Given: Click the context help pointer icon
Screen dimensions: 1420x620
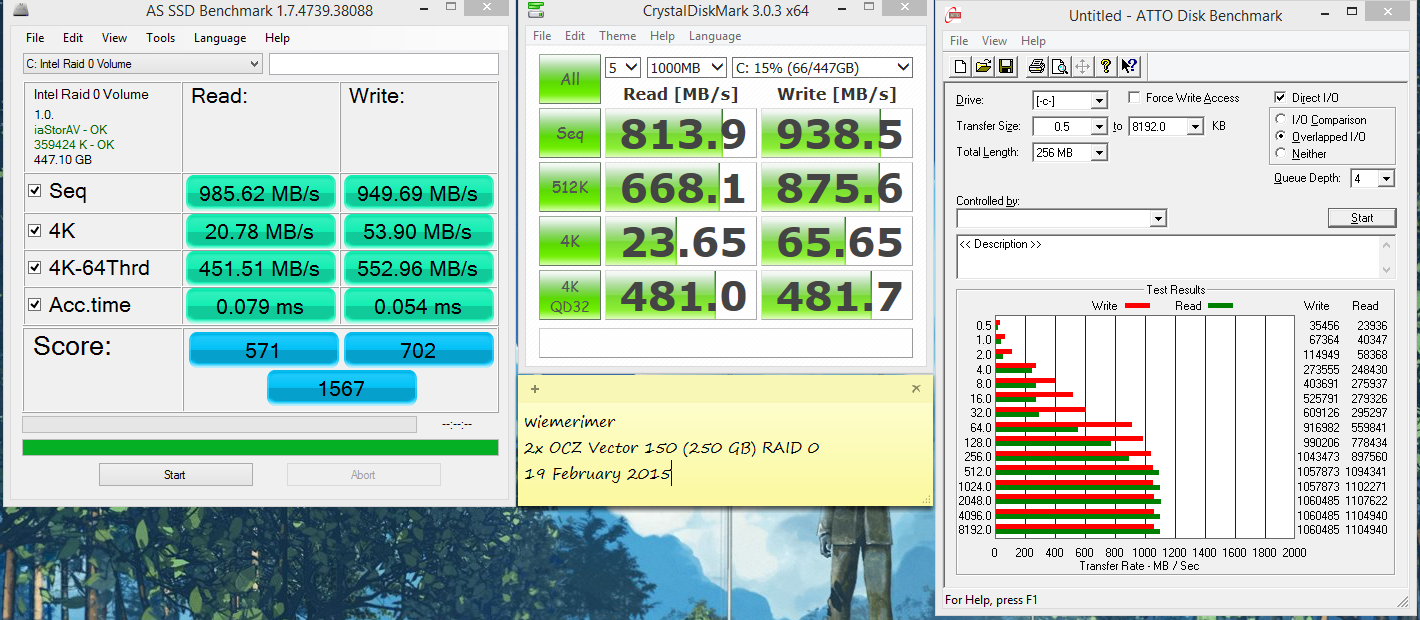Looking at the screenshot, I should point(1128,67).
